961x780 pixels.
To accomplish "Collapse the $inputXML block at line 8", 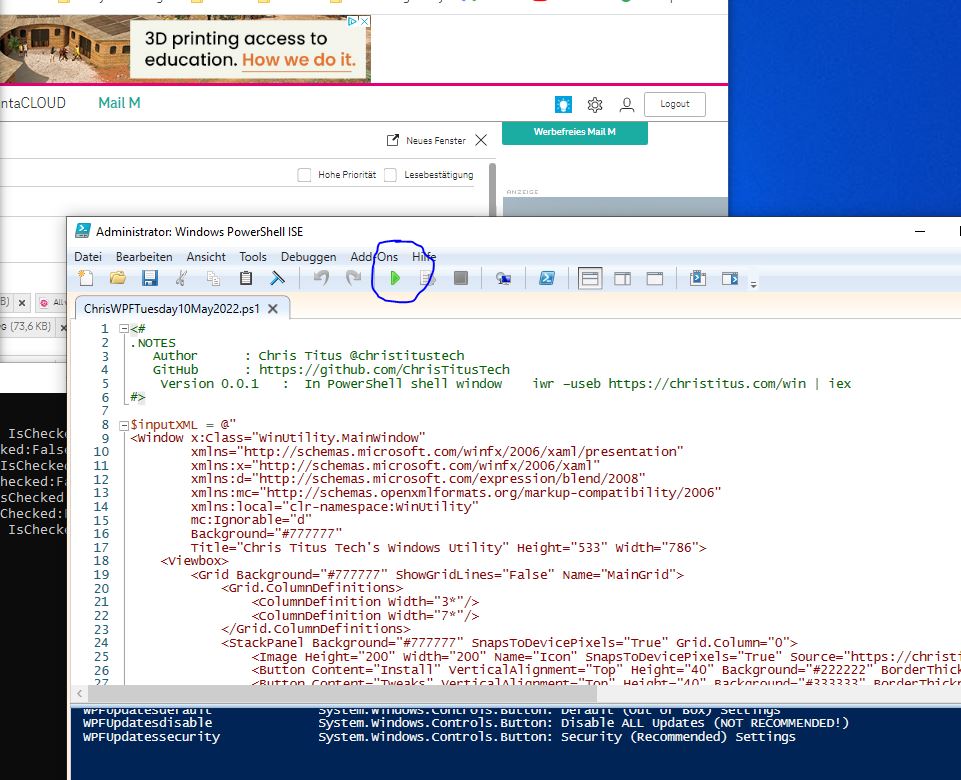I will (124, 425).
